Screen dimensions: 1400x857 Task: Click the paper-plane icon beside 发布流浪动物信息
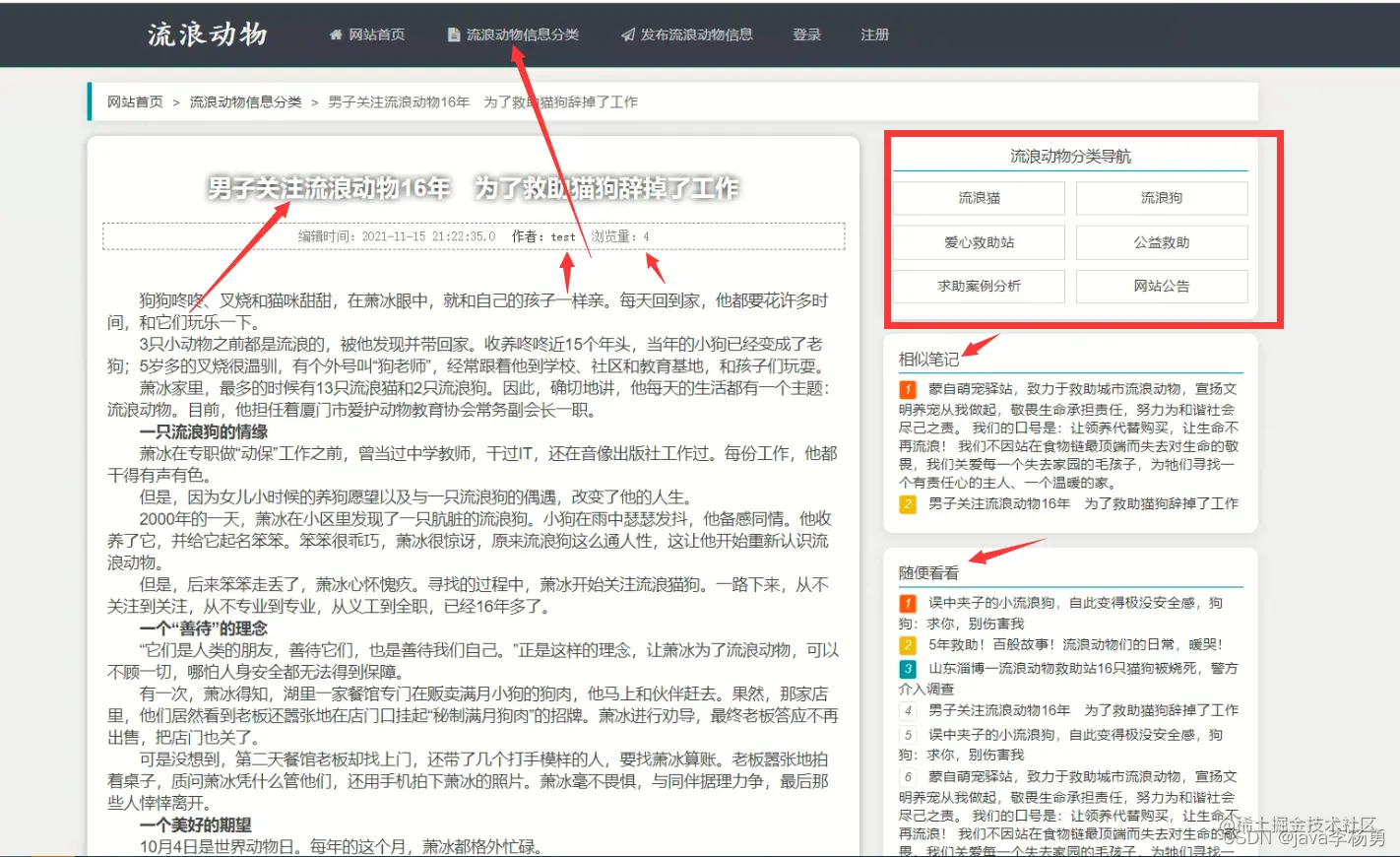628,34
